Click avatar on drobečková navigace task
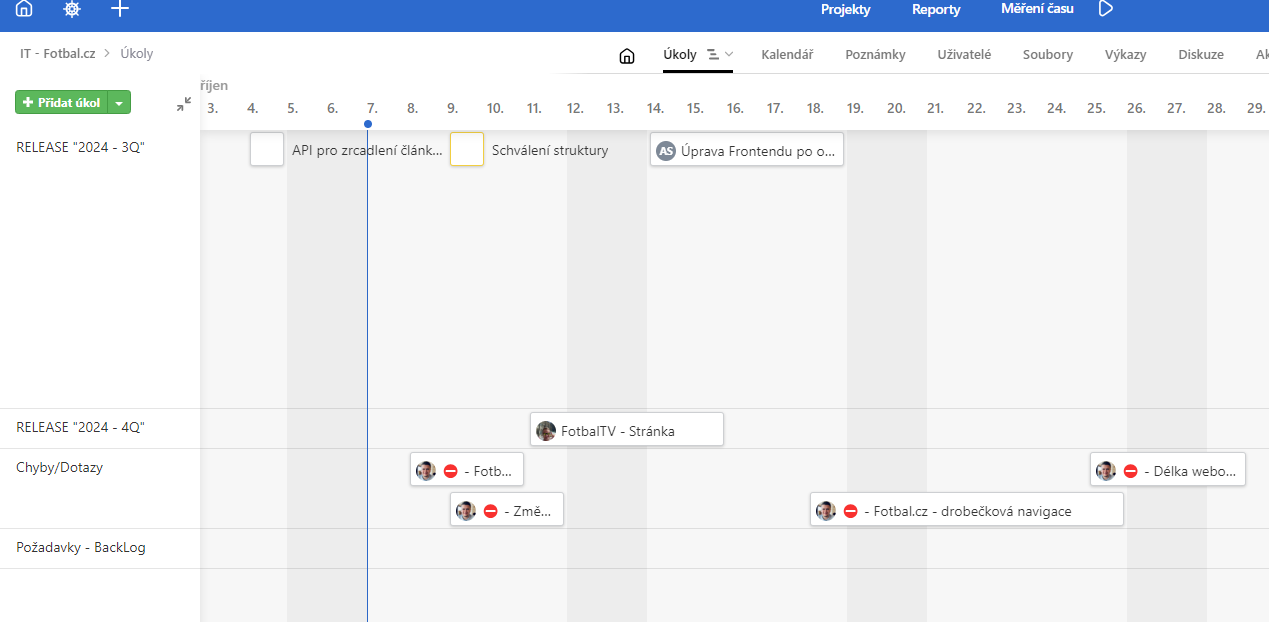 click(x=826, y=511)
